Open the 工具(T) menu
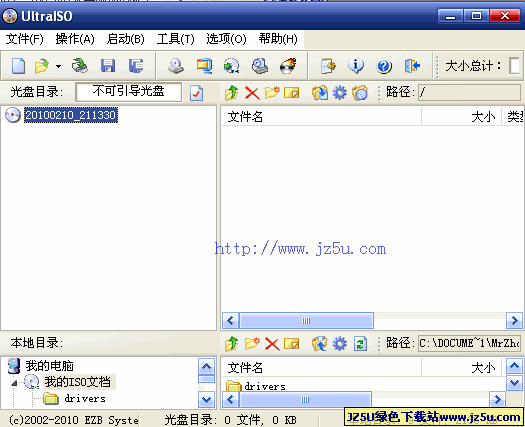 pos(175,39)
